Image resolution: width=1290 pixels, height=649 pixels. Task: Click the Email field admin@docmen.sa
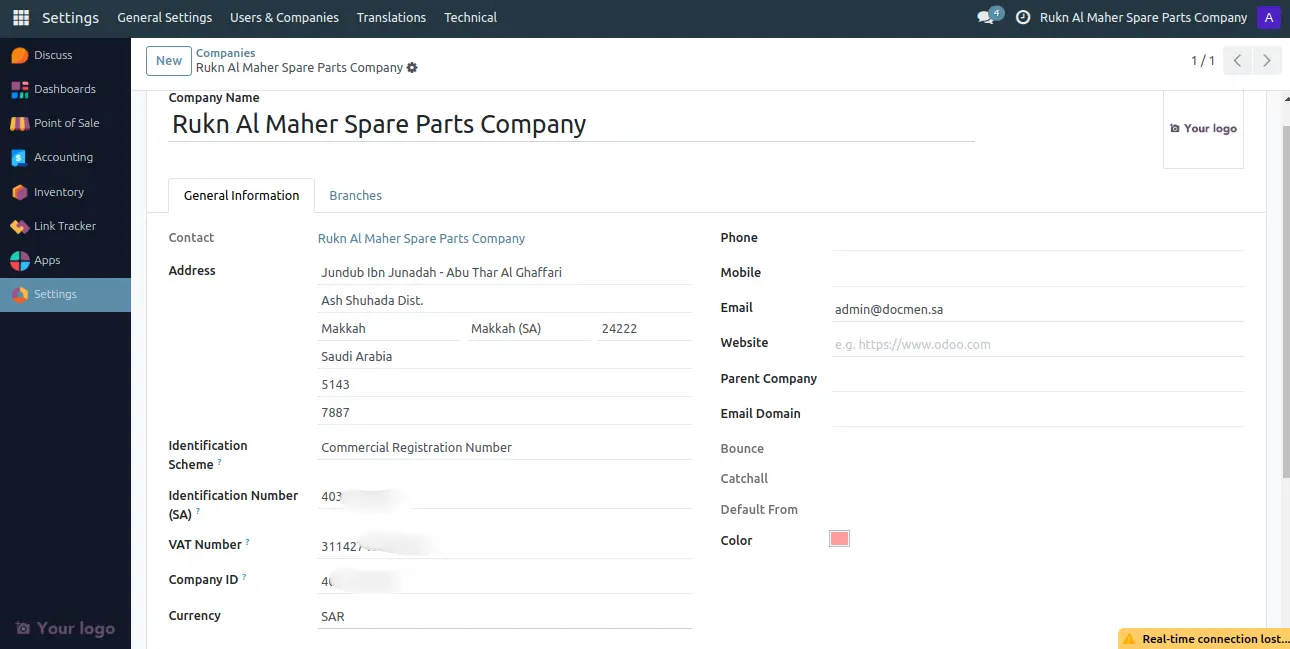pyautogui.click(x=1037, y=309)
